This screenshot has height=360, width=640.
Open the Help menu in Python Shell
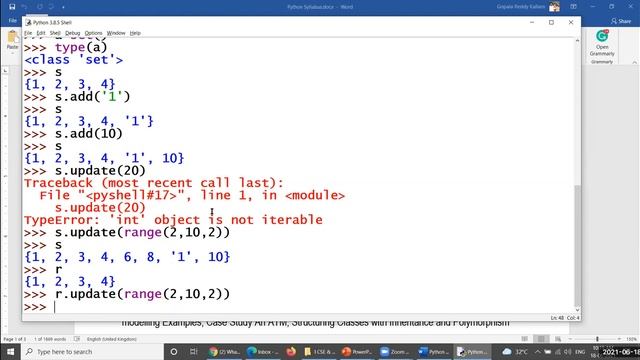click(135, 33)
